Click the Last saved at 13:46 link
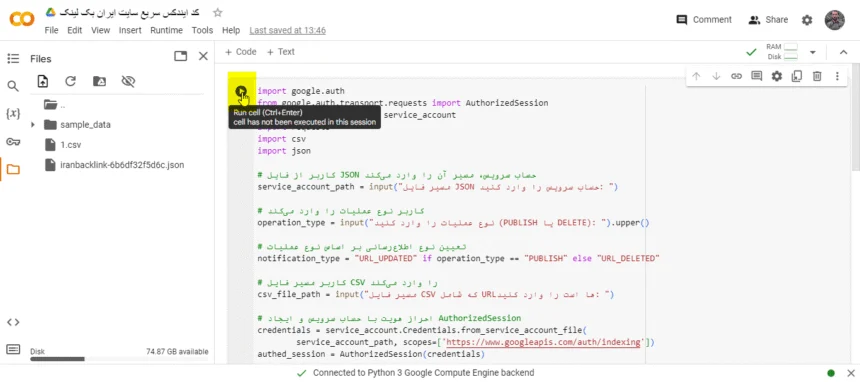This screenshot has width=860, height=382. pyautogui.click(x=287, y=30)
